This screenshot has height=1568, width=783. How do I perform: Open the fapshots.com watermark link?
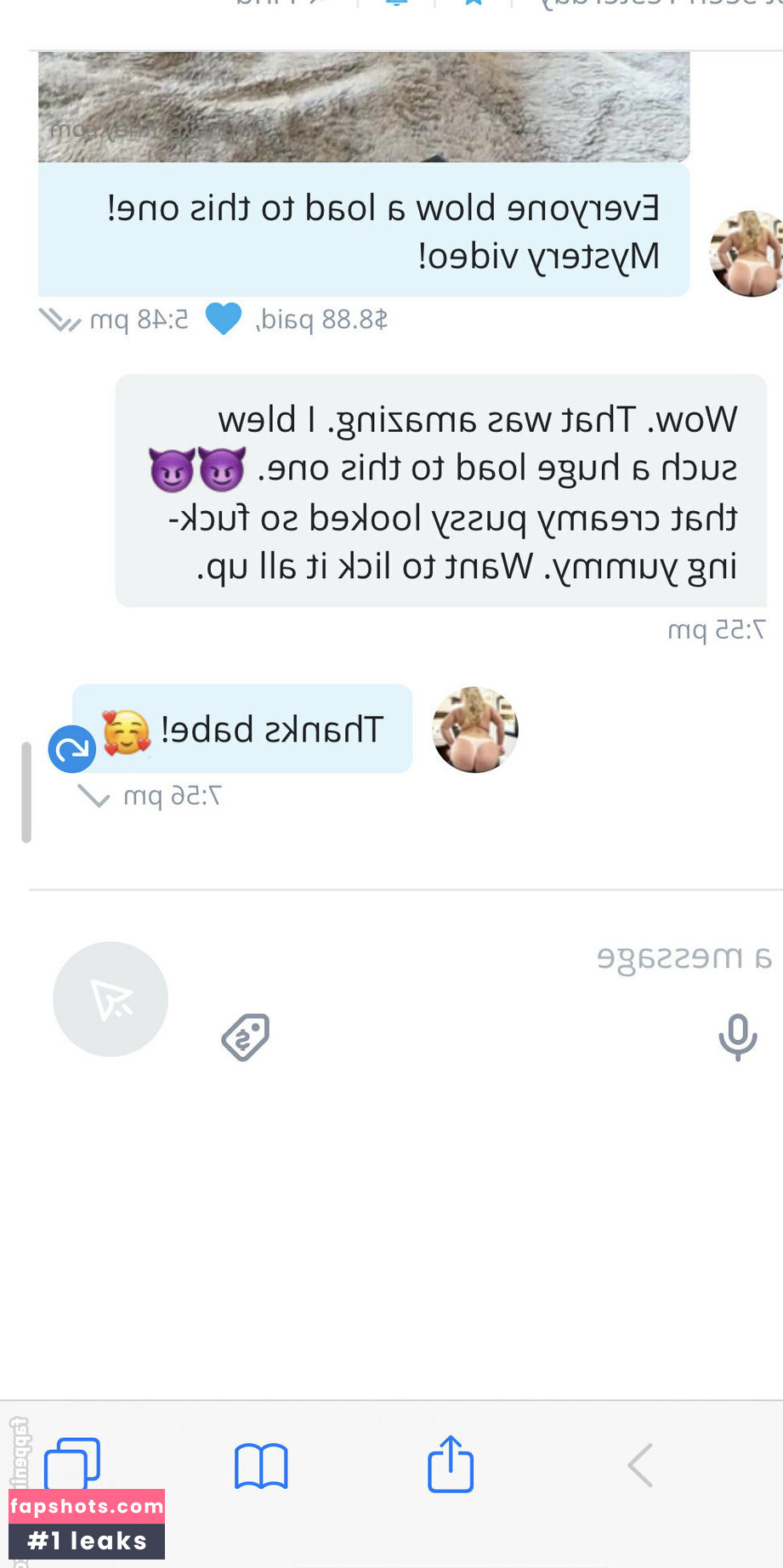click(x=87, y=1507)
